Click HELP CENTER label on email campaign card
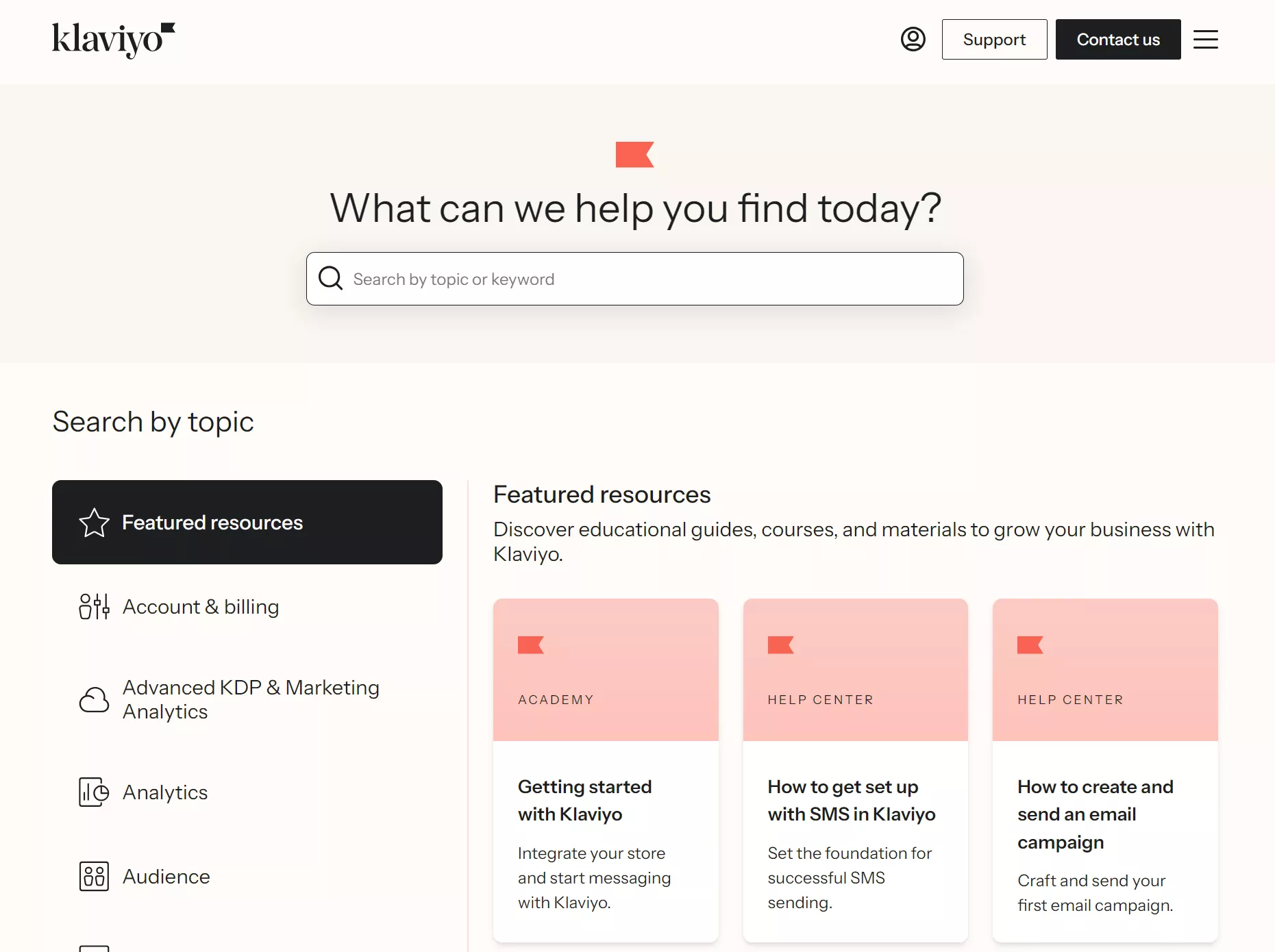Screen dimensions: 1275x952 1070,700
